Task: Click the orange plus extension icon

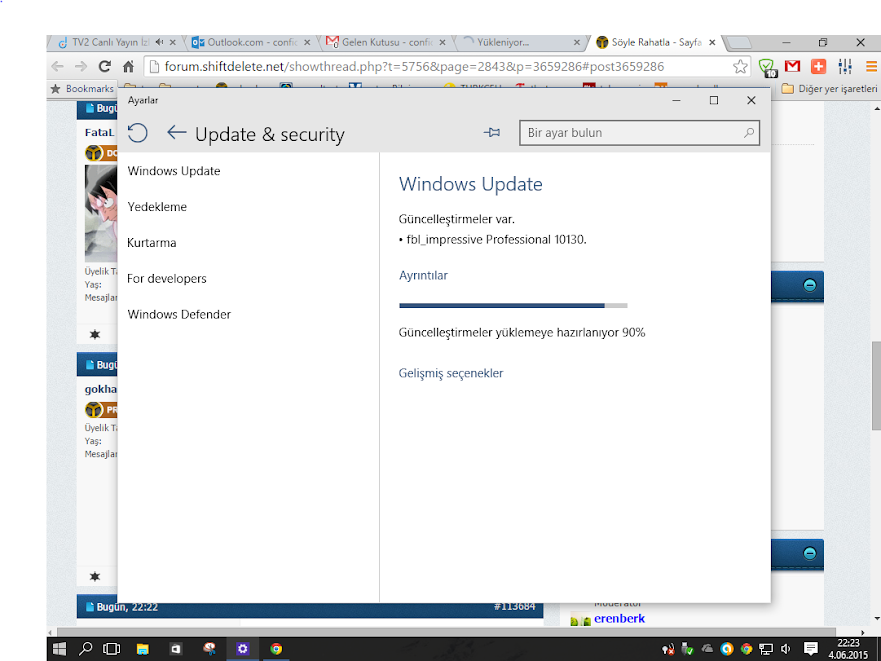Action: (x=819, y=66)
